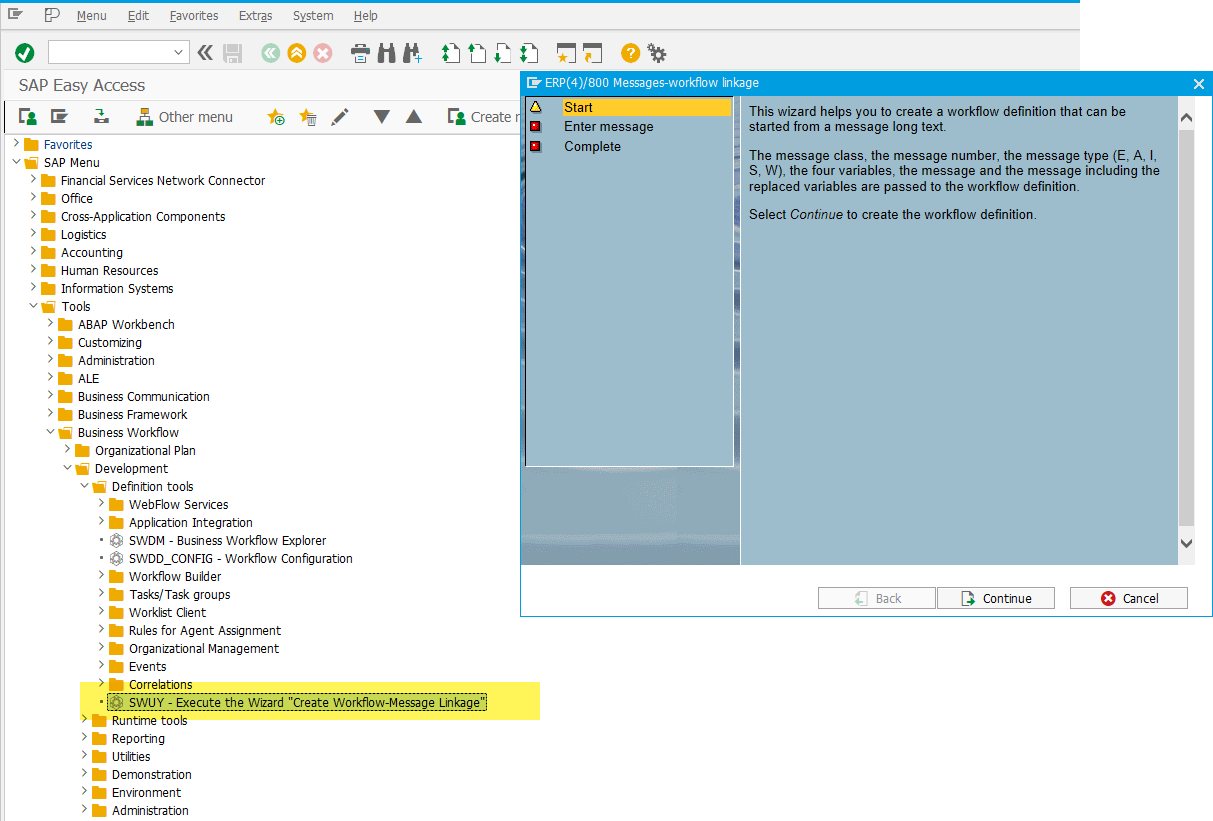Click the Find Next binoculars-plus icon
Viewport: 1213px width, 821px height.
point(412,53)
